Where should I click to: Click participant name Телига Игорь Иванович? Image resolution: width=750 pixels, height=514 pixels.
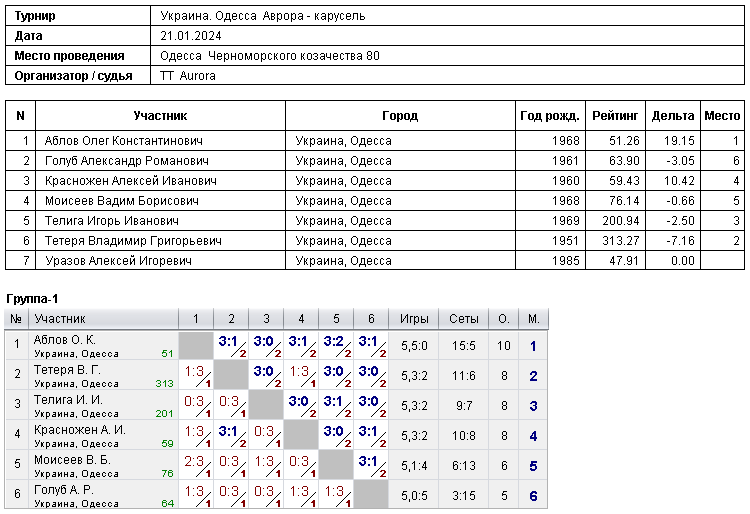[111, 221]
